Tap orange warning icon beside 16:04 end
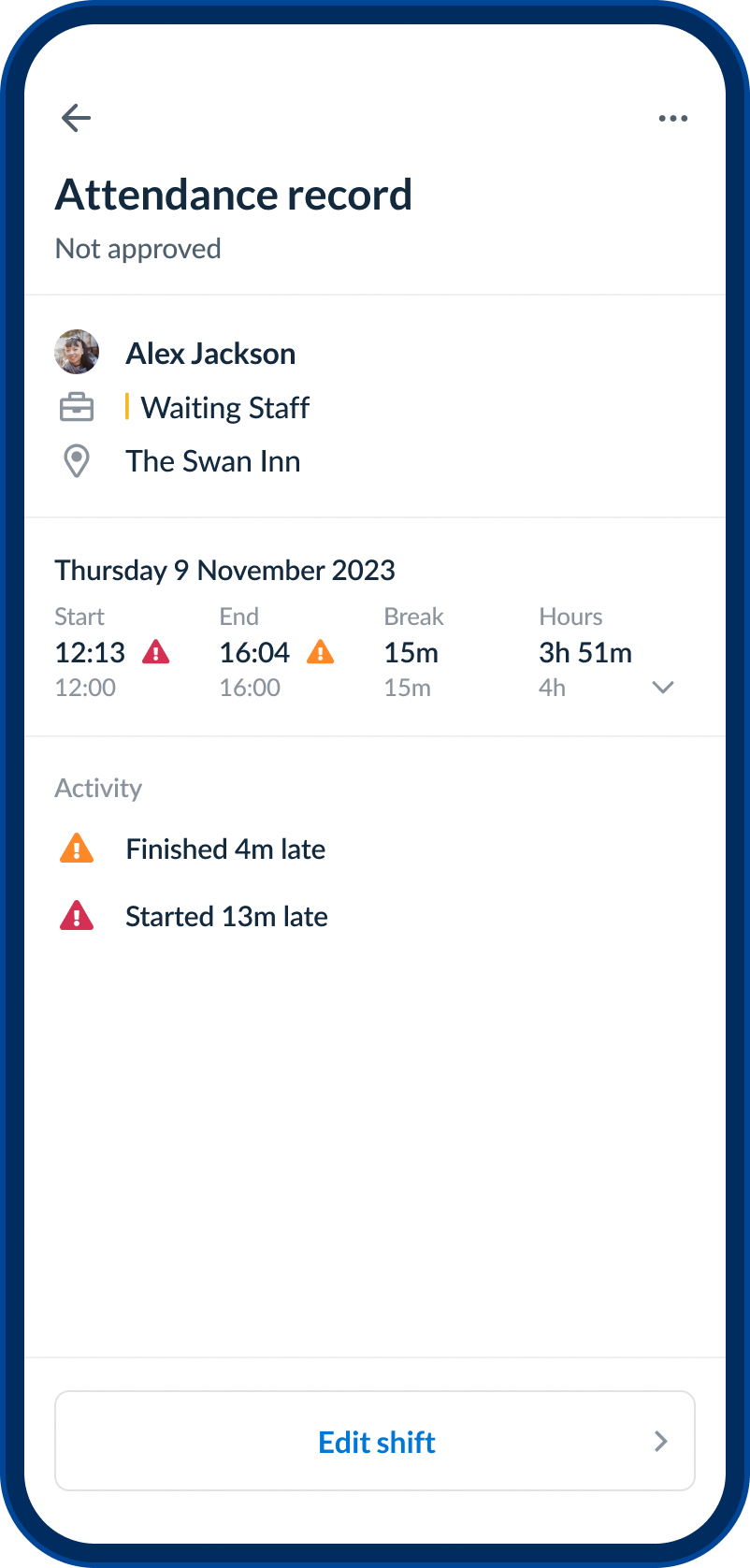This screenshot has height=1568, width=750. tap(321, 652)
